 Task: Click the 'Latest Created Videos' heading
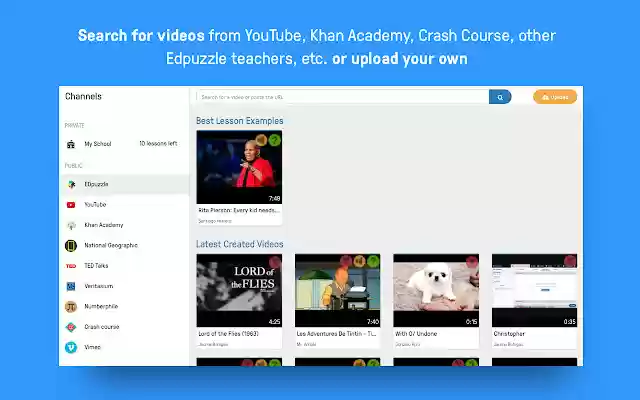click(240, 244)
